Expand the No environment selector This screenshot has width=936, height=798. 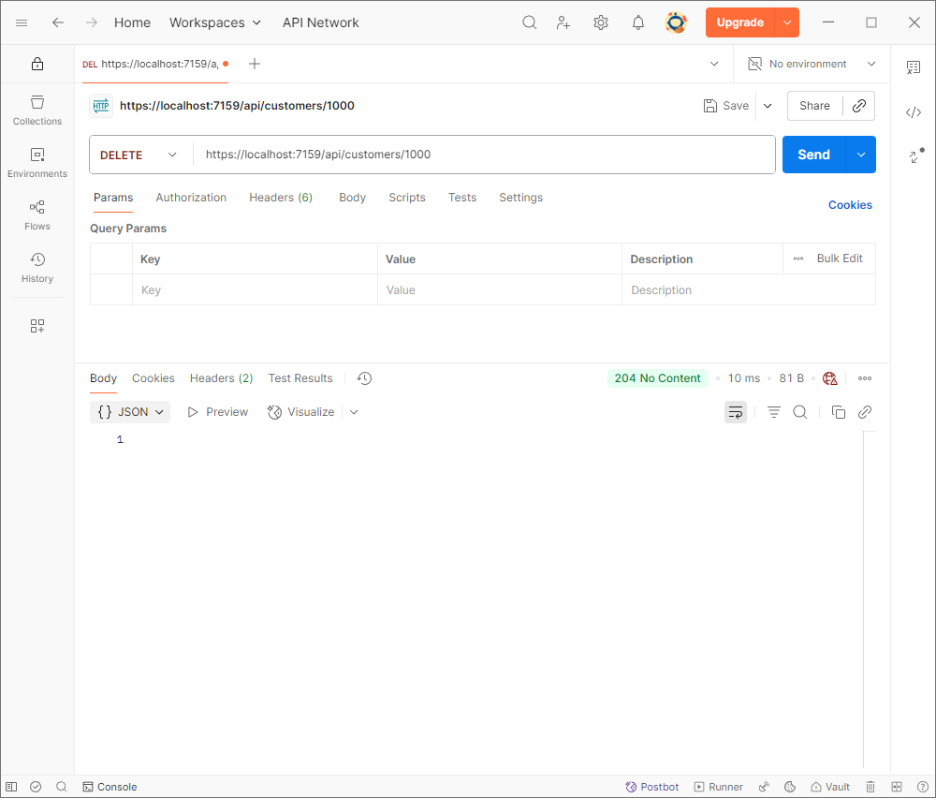[812, 64]
